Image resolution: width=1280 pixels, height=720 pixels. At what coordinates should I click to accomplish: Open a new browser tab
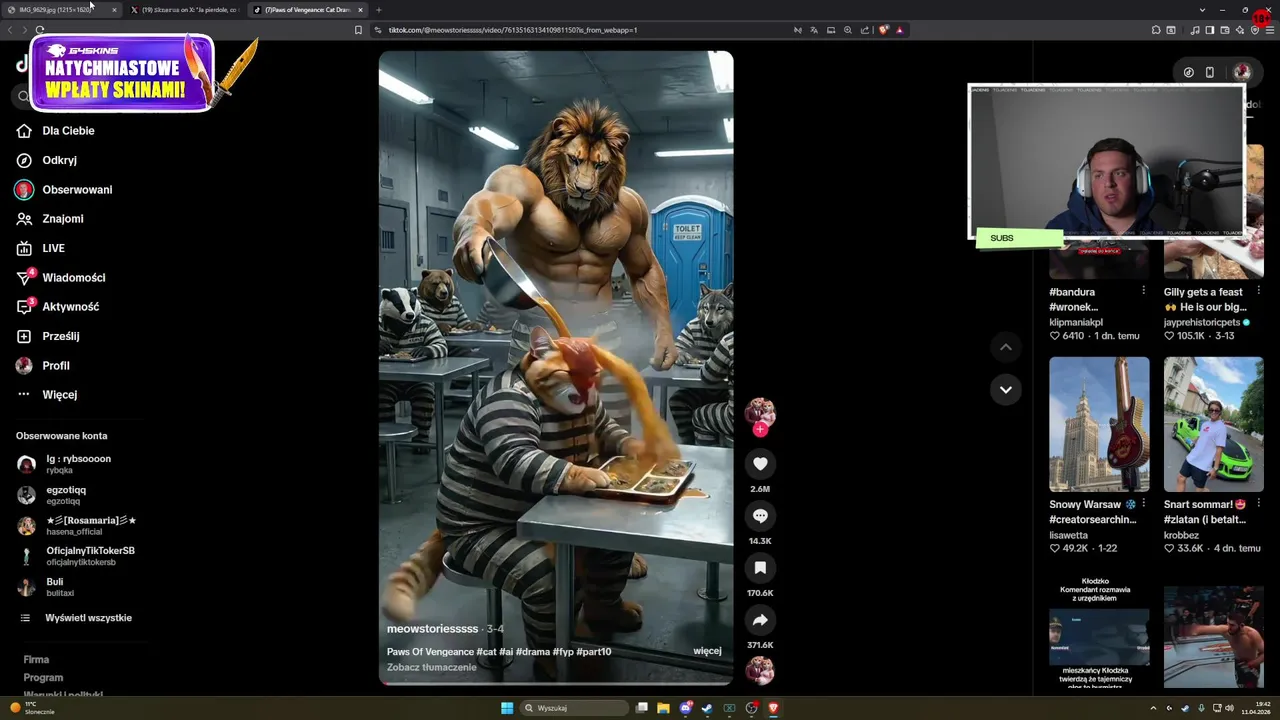click(x=378, y=9)
